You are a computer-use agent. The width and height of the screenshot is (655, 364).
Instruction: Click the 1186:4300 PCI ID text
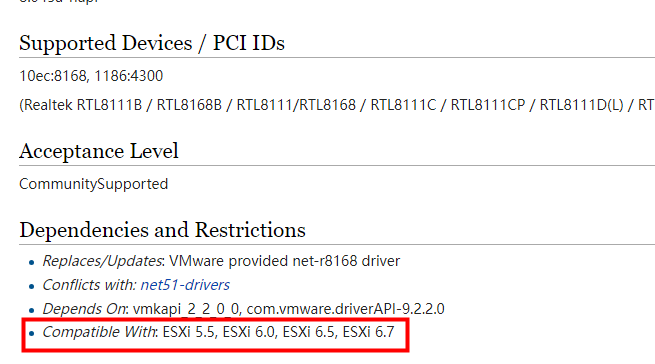[x=129, y=76]
